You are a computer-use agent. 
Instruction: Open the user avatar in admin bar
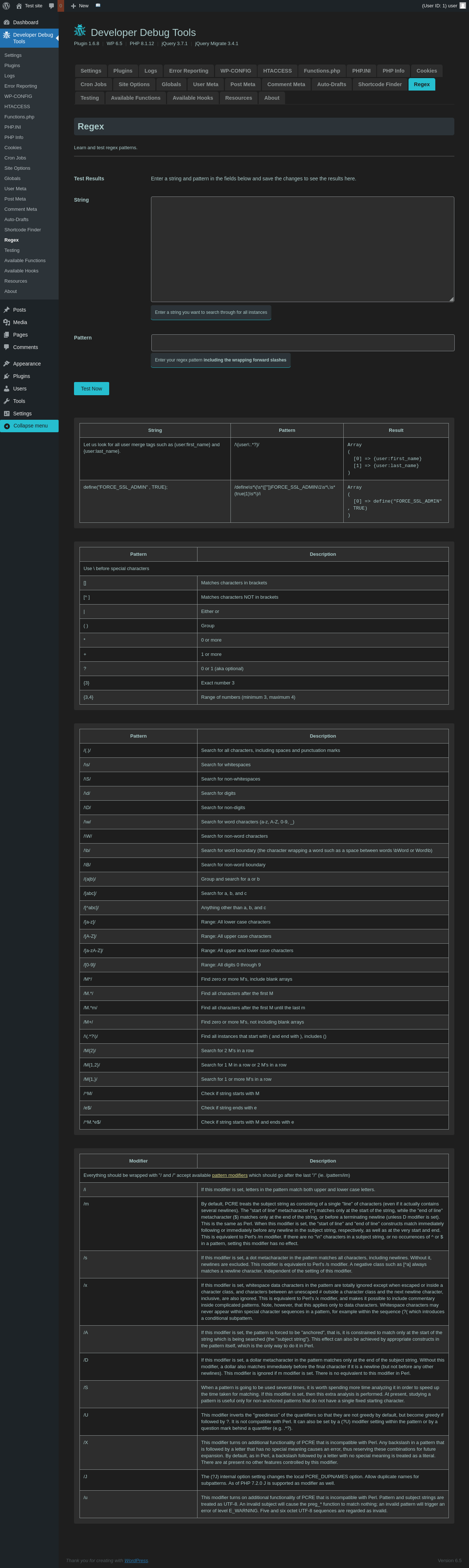tap(462, 5)
